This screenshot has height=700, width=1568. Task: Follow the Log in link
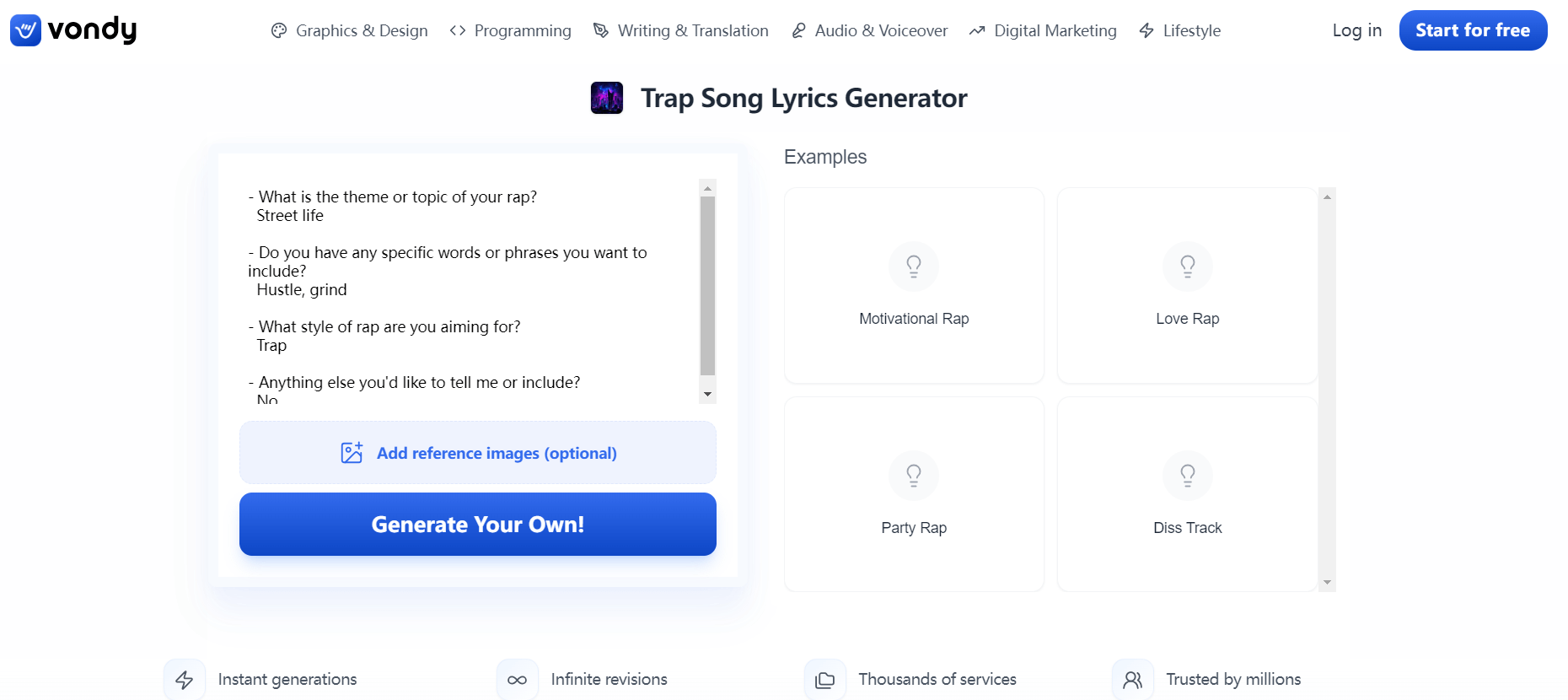click(x=1356, y=30)
